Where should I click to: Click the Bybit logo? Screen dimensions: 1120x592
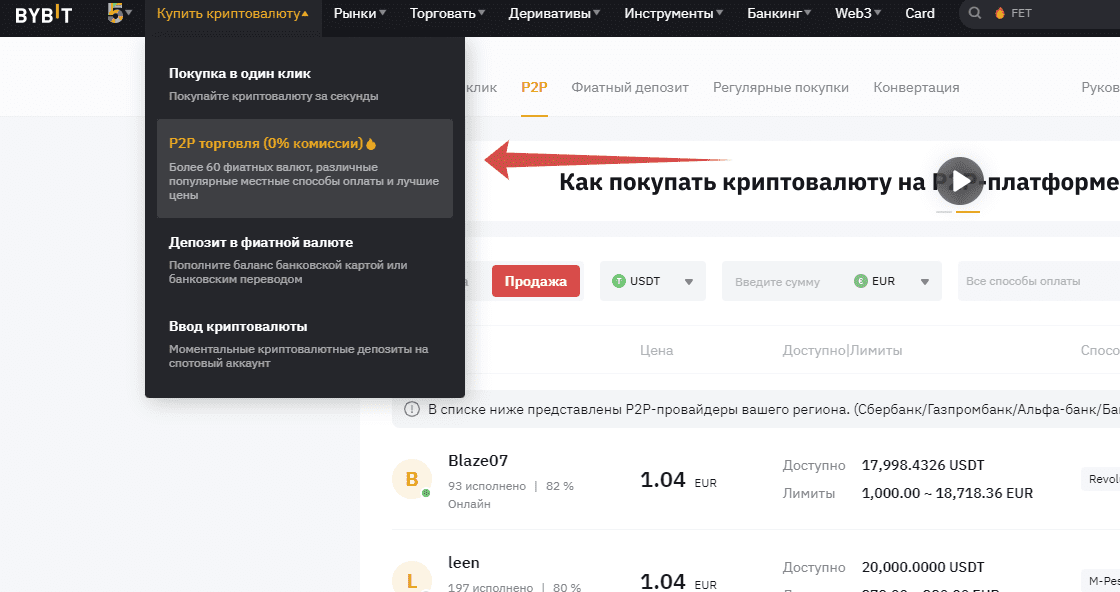[44, 14]
